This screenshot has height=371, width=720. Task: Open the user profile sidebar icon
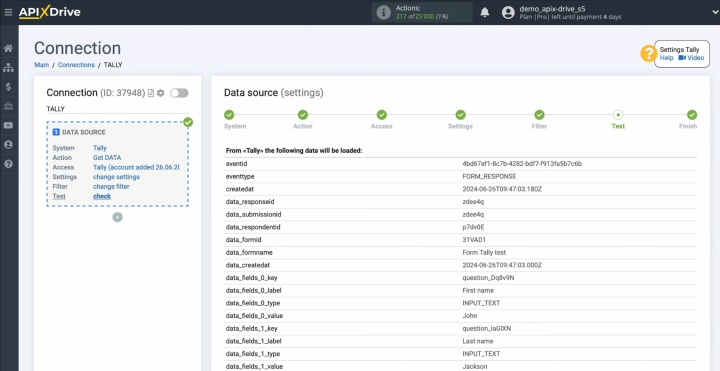[8, 145]
